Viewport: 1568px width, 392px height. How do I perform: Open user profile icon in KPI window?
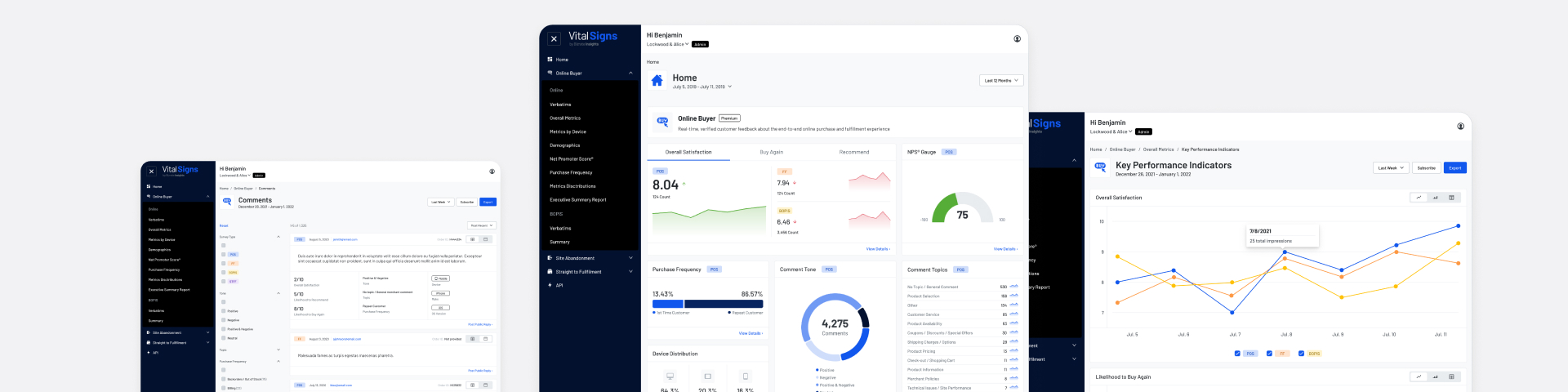point(1460,126)
